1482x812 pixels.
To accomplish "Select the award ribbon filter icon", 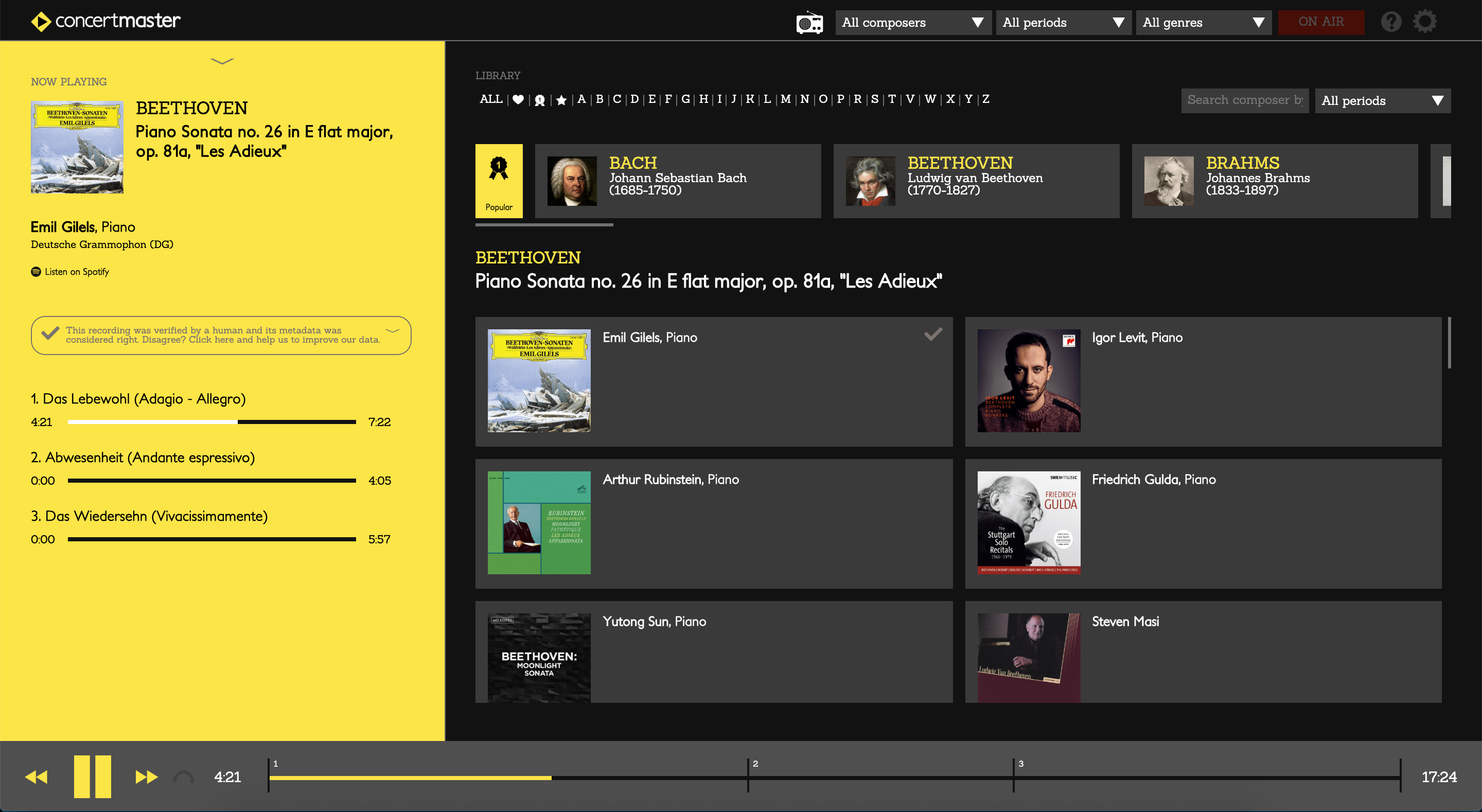I will click(540, 99).
